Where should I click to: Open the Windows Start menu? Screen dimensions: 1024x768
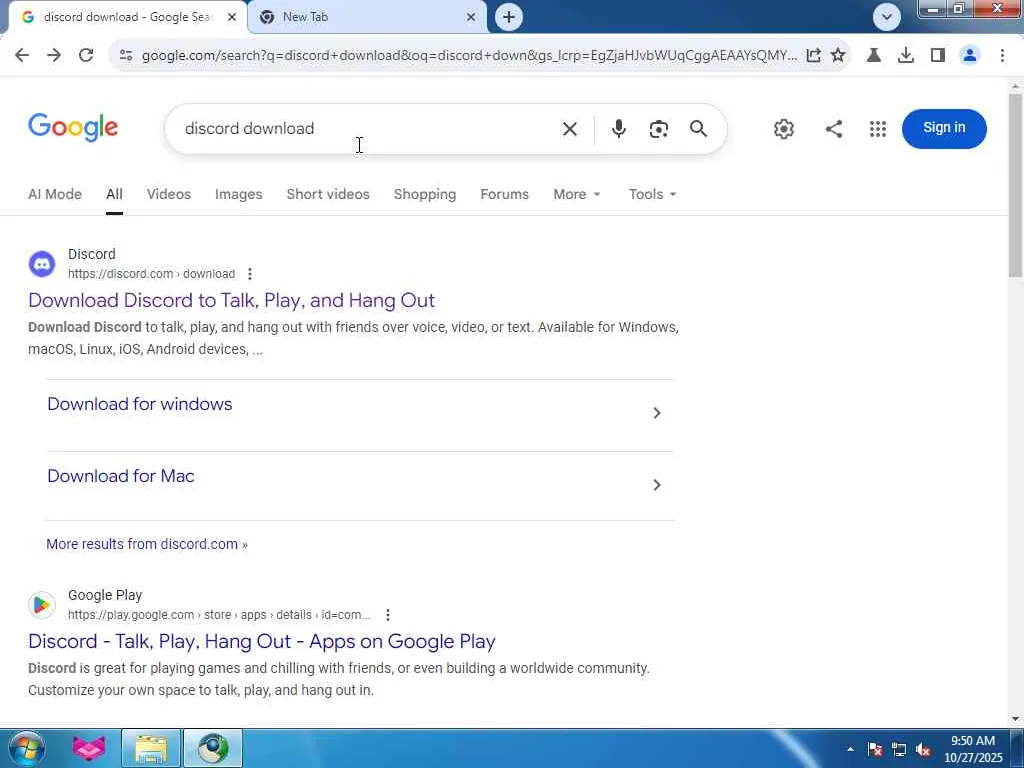[x=25, y=748]
